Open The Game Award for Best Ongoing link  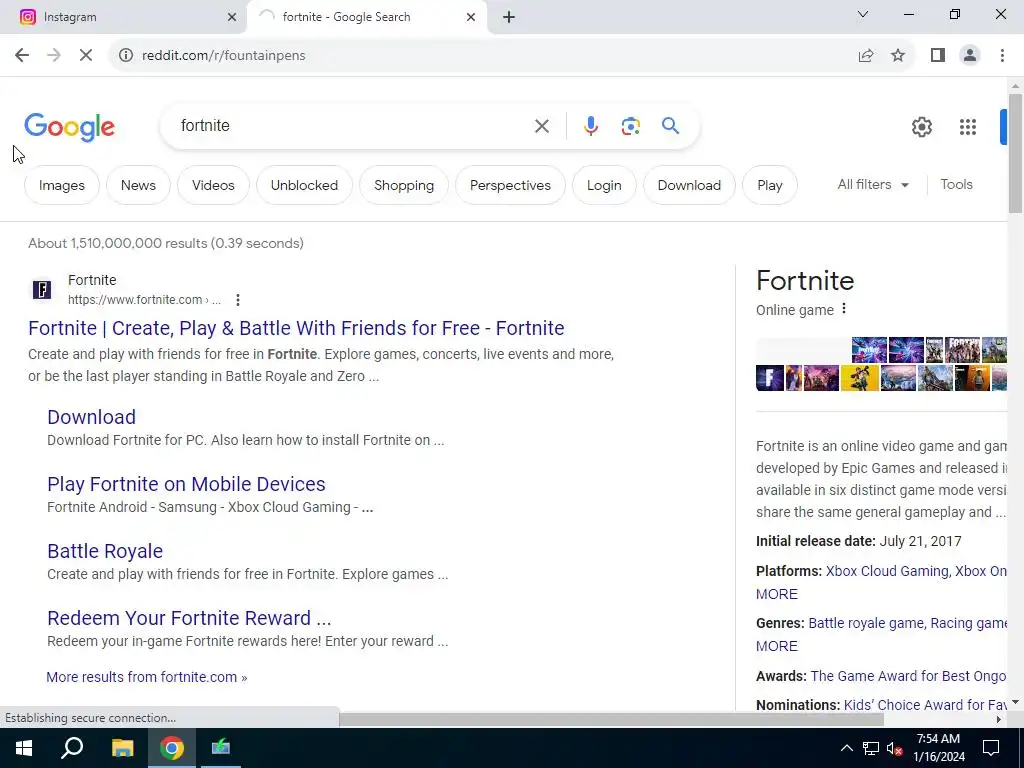(x=908, y=676)
